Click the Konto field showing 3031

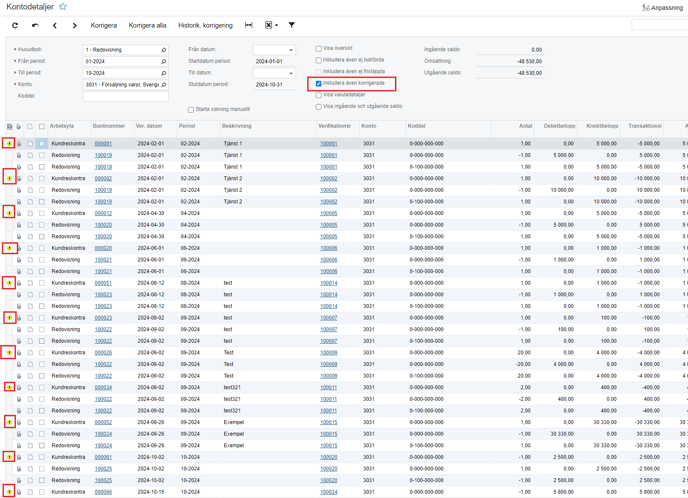125,85
